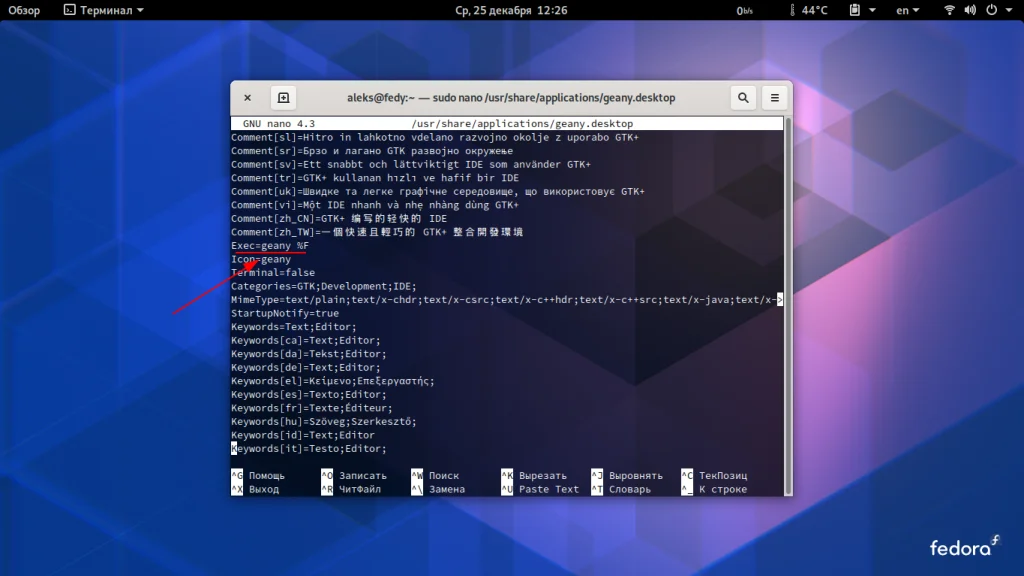This screenshot has width=1024, height=576.
Task: Click the terminal vertical scrollbar
Action: point(788,300)
